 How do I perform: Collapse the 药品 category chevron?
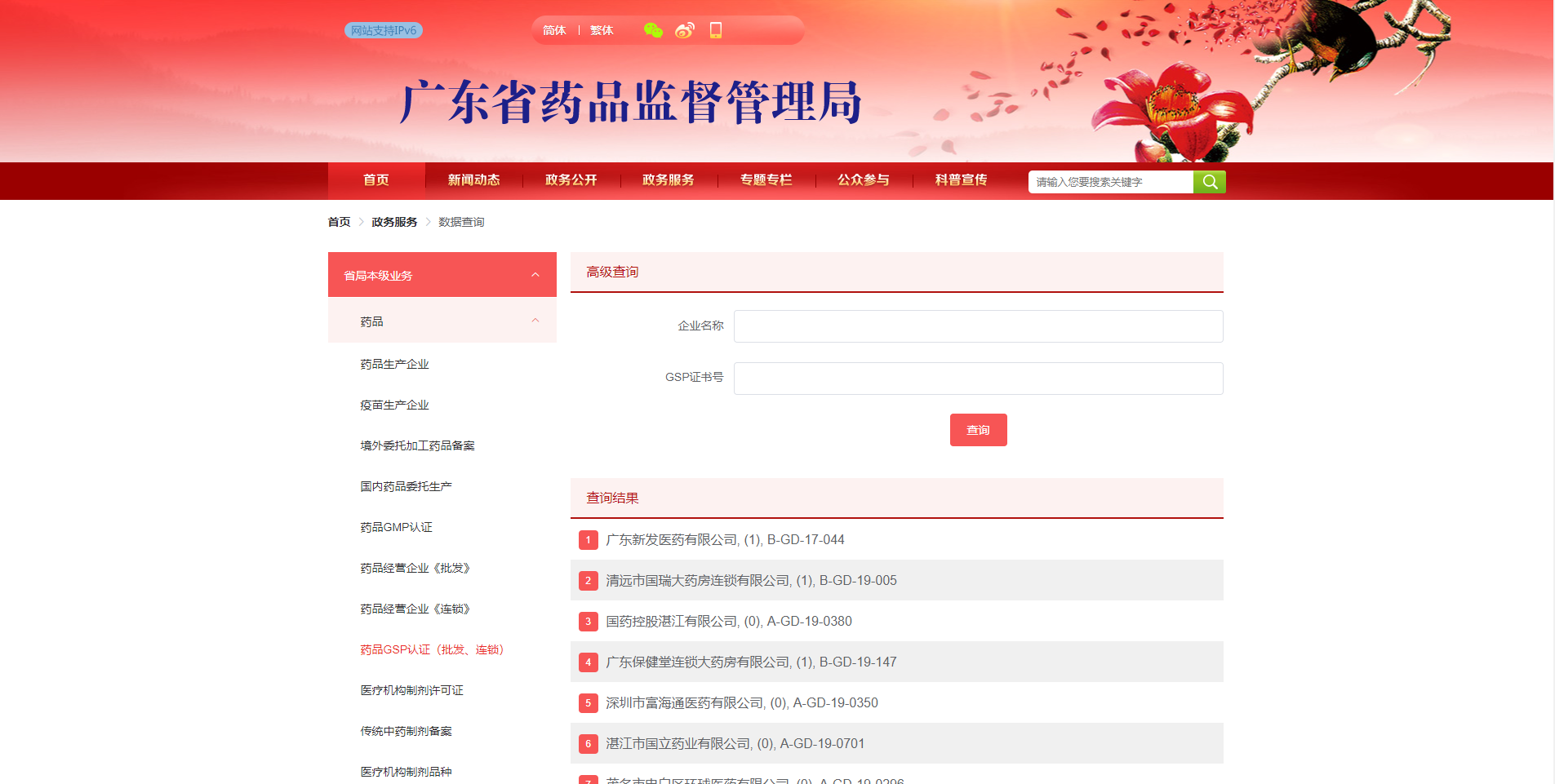(x=535, y=321)
